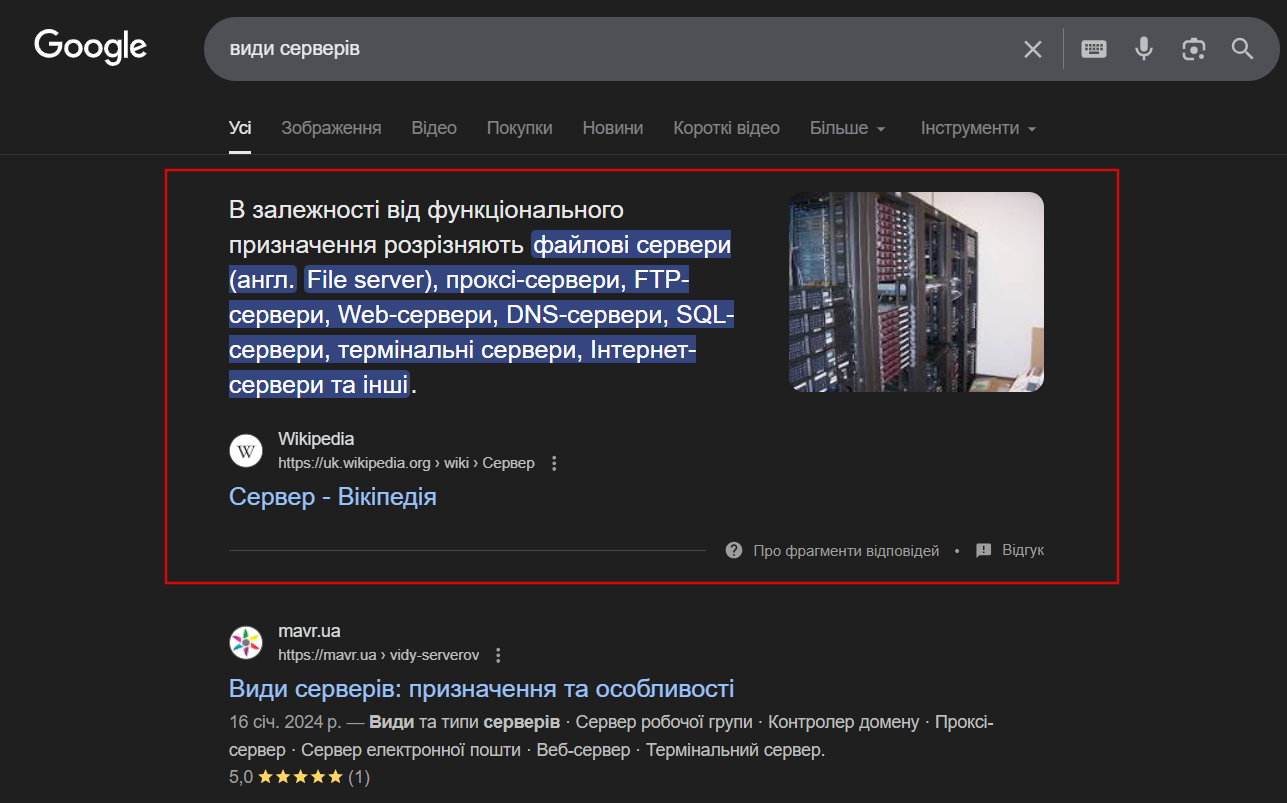Click the on-screen keyboard icon

point(1093,48)
